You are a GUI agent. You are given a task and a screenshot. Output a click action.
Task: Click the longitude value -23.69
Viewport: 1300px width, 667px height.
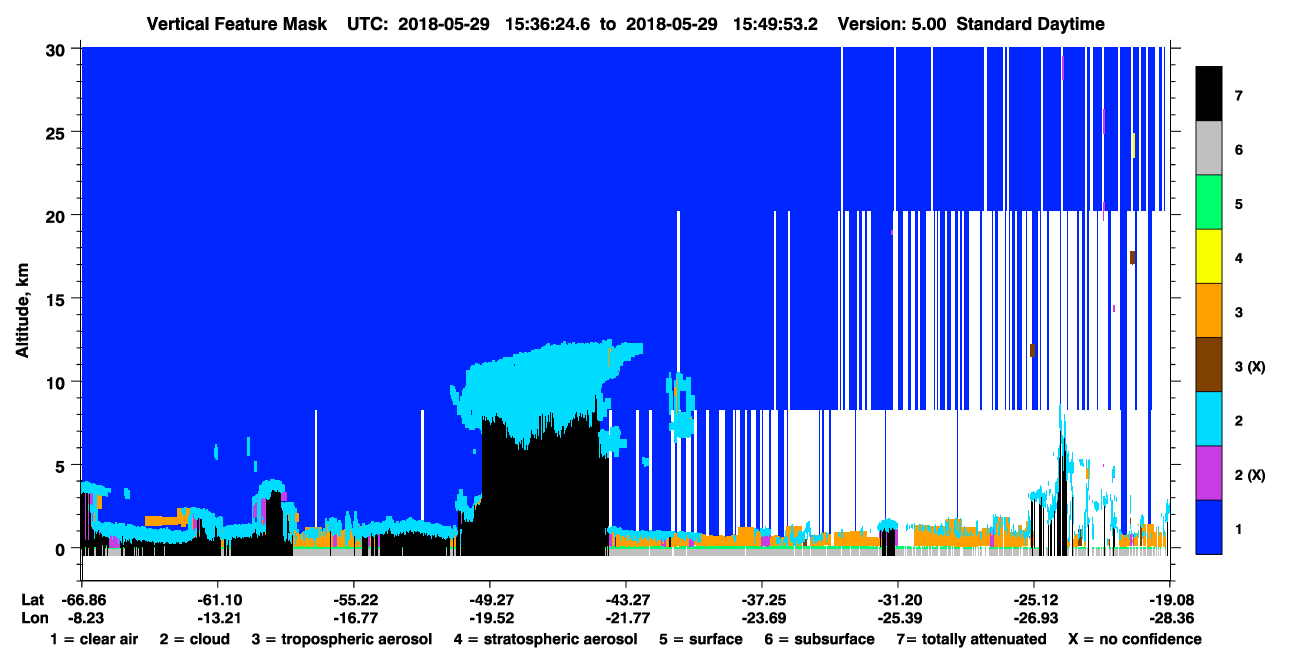[x=761, y=617]
